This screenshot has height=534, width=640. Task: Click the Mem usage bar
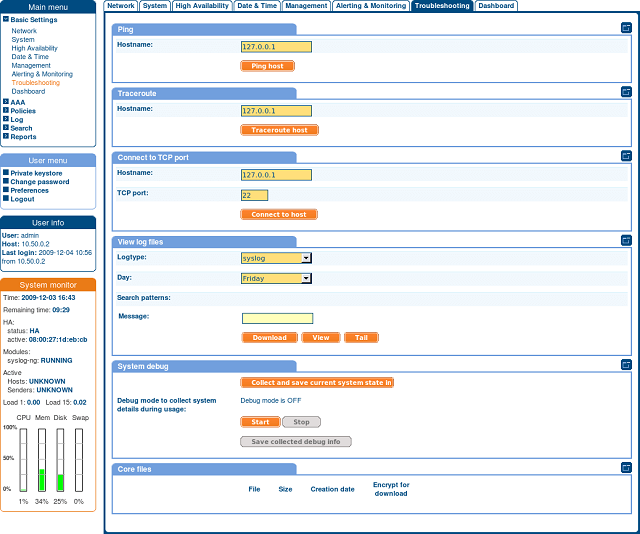click(x=42, y=460)
